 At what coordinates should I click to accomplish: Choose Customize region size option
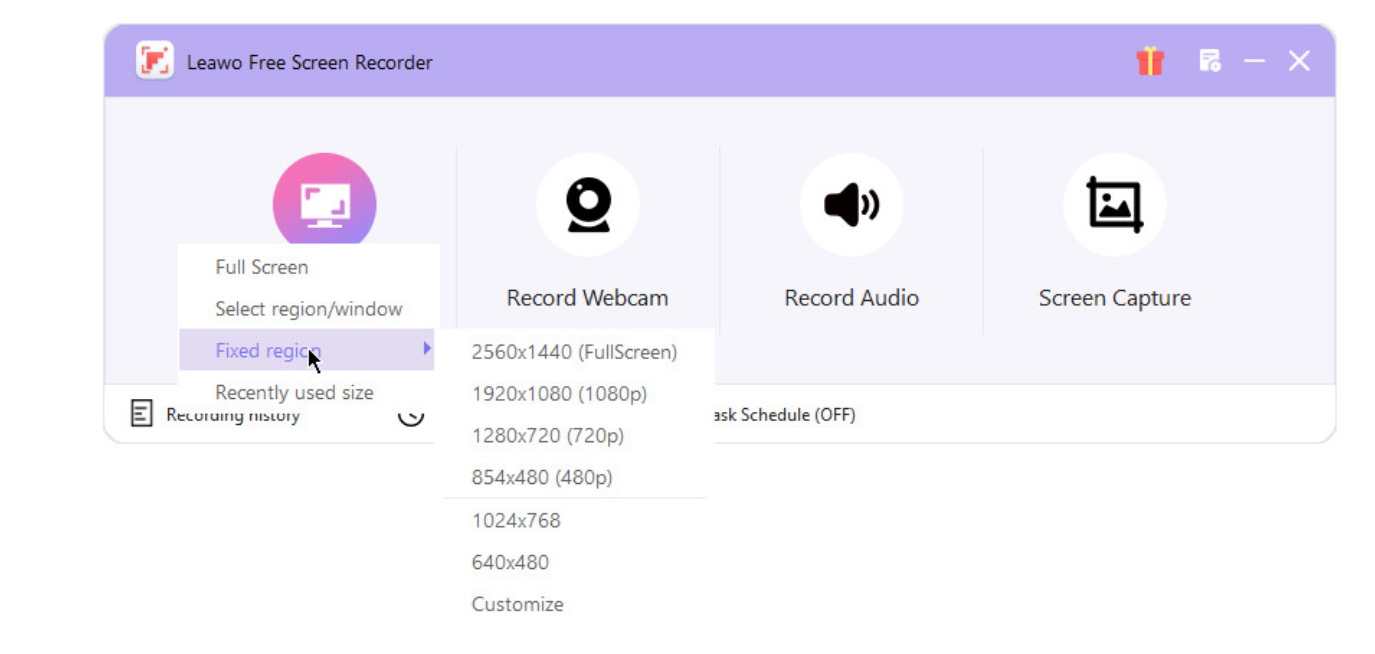(517, 605)
